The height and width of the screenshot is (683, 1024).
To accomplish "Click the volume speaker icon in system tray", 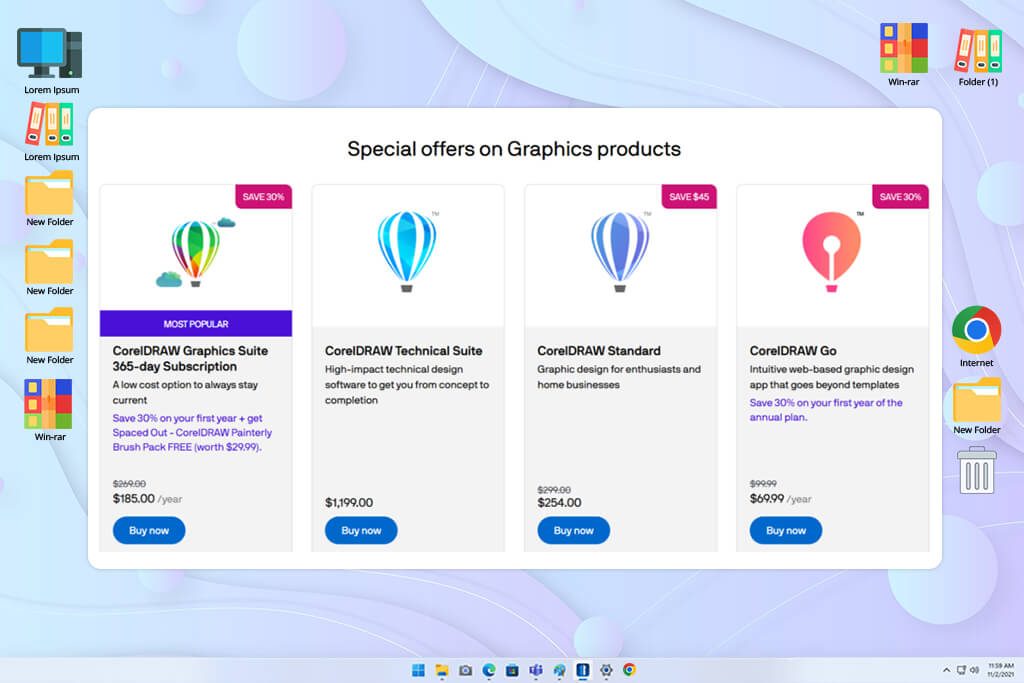I will [x=974, y=670].
